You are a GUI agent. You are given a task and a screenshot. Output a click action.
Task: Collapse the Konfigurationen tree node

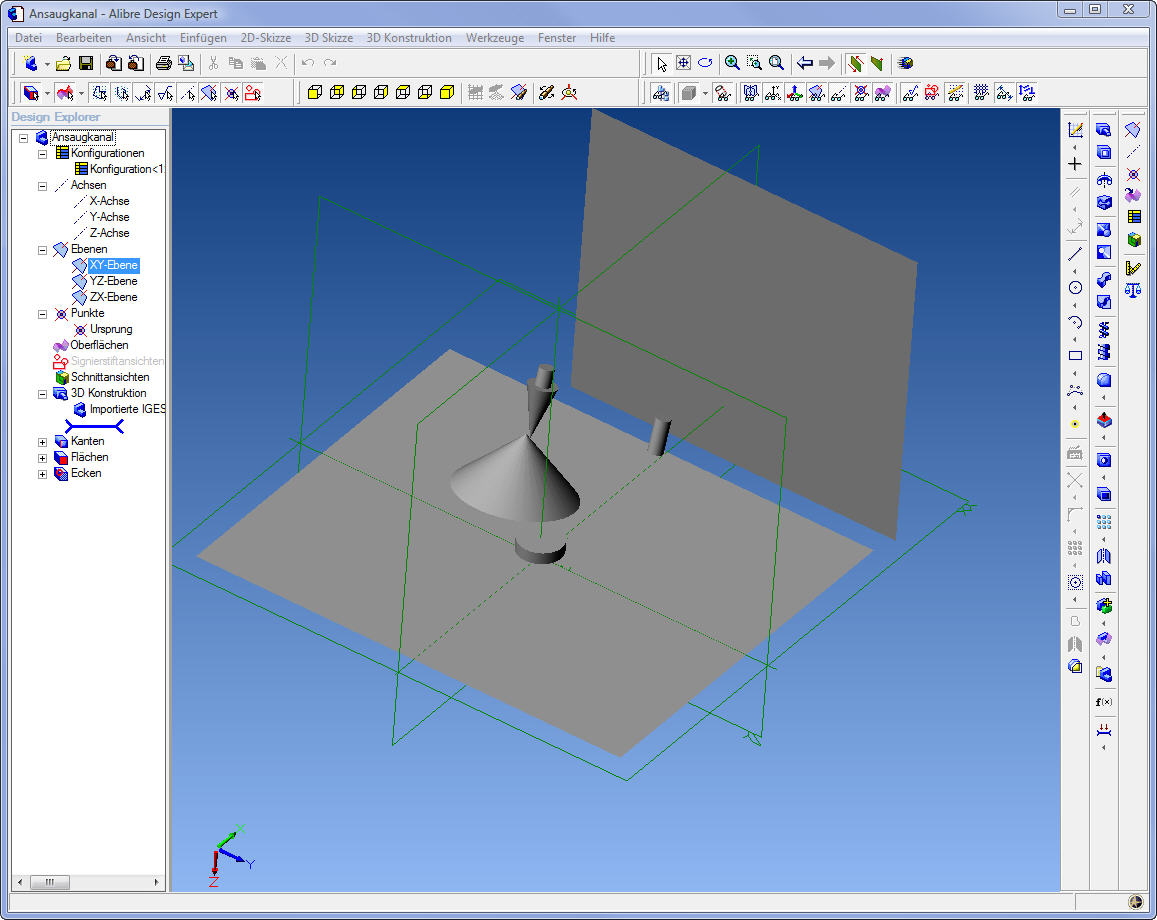[x=43, y=154]
